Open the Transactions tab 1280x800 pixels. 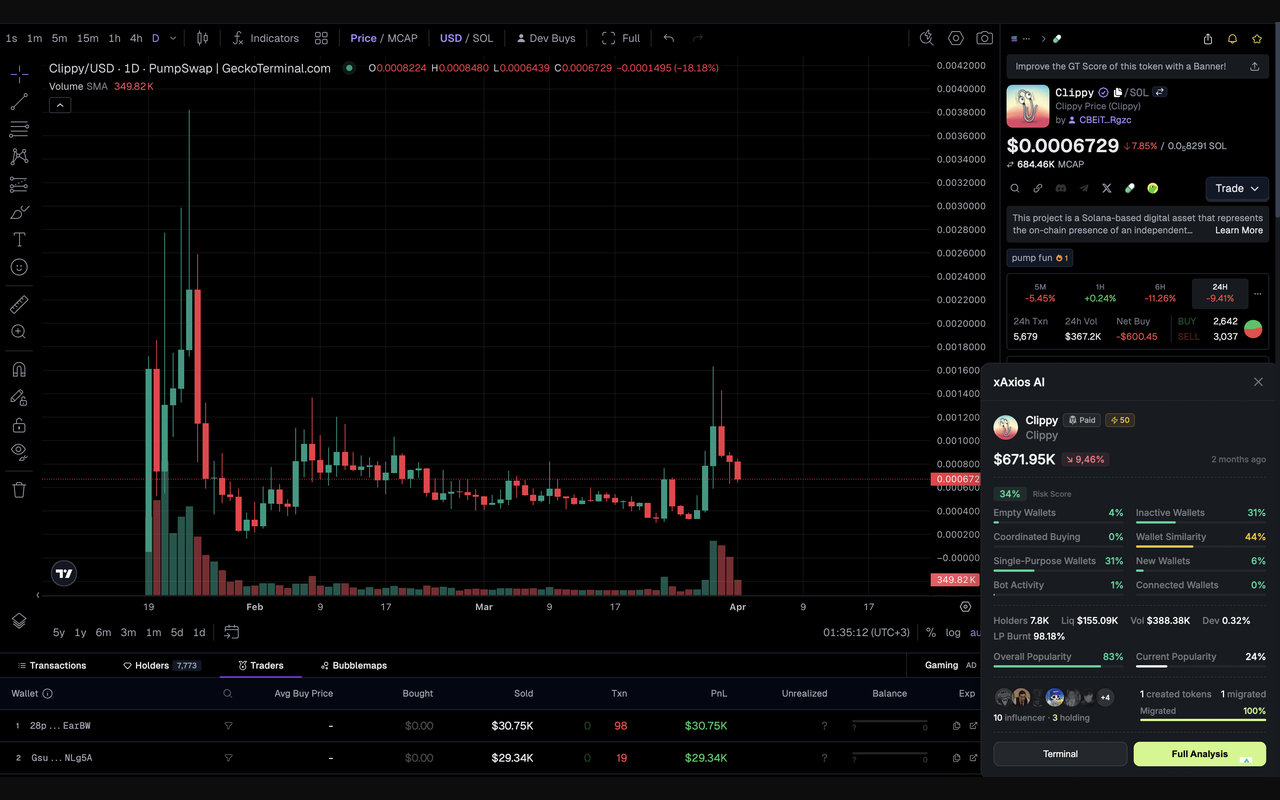pos(51,665)
